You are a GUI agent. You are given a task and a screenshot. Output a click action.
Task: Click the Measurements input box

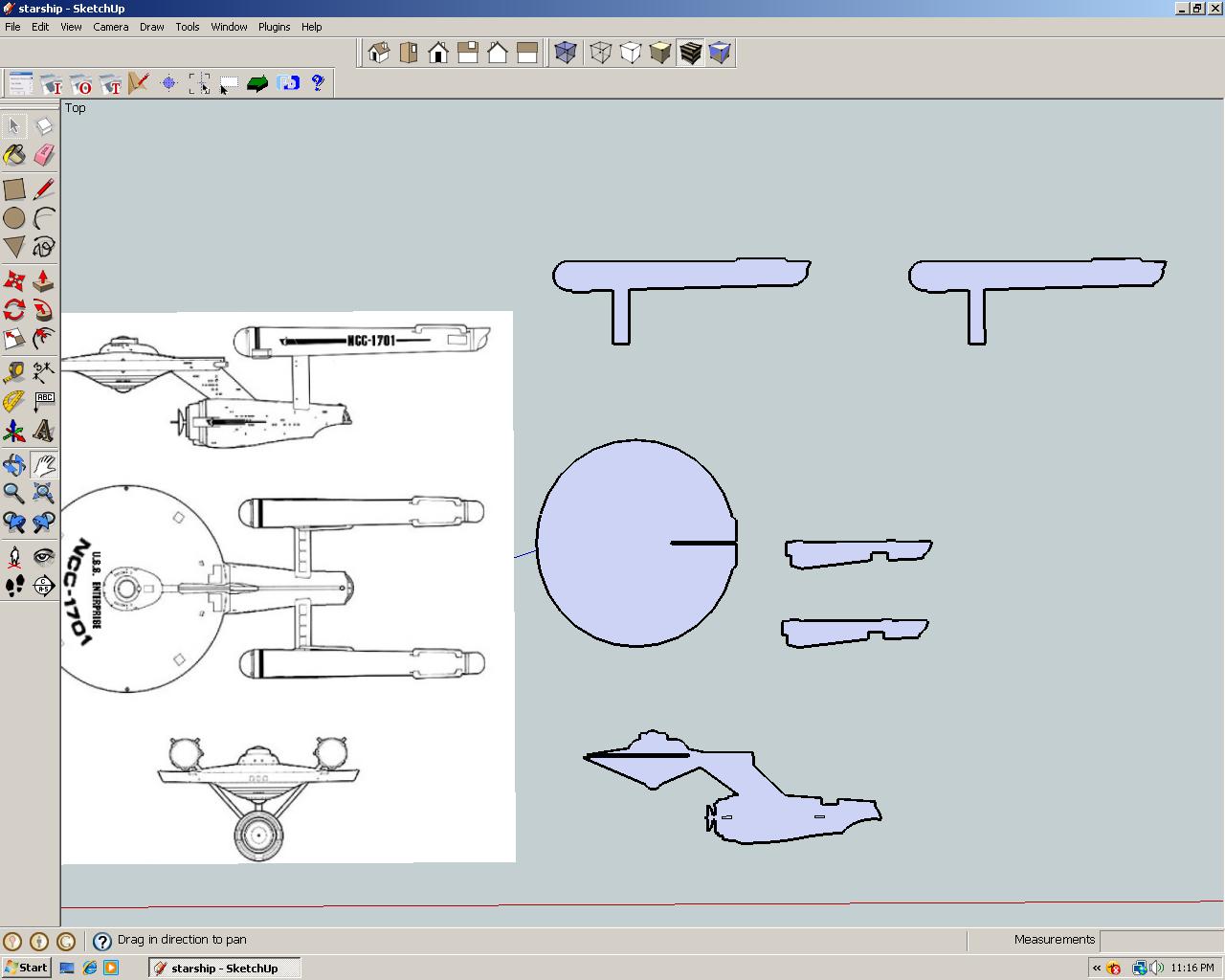pyautogui.click(x=1160, y=940)
